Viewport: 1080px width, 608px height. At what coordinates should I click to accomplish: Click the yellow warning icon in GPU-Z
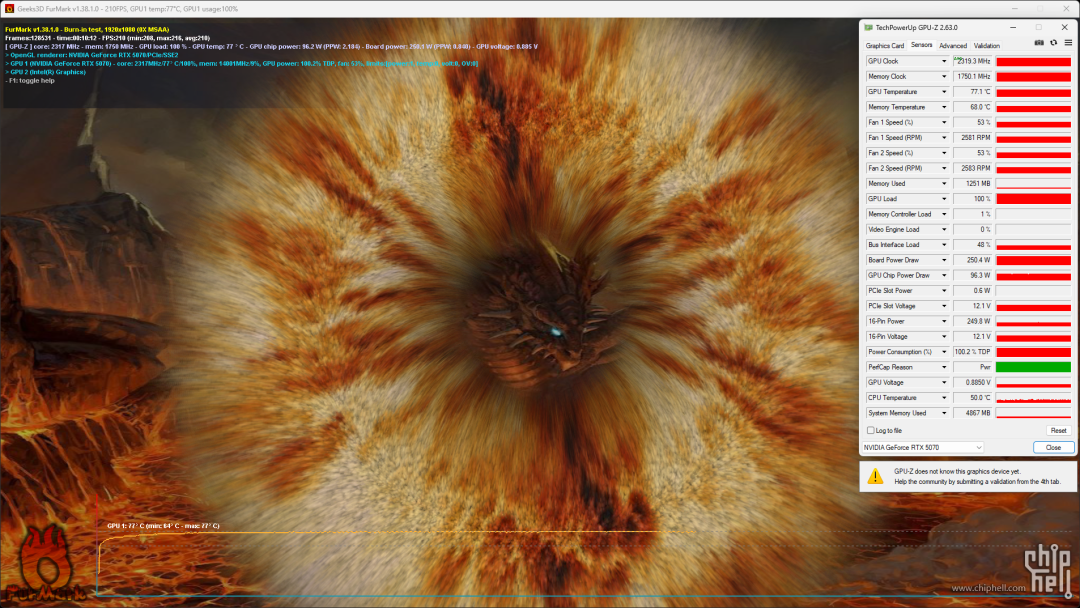875,476
